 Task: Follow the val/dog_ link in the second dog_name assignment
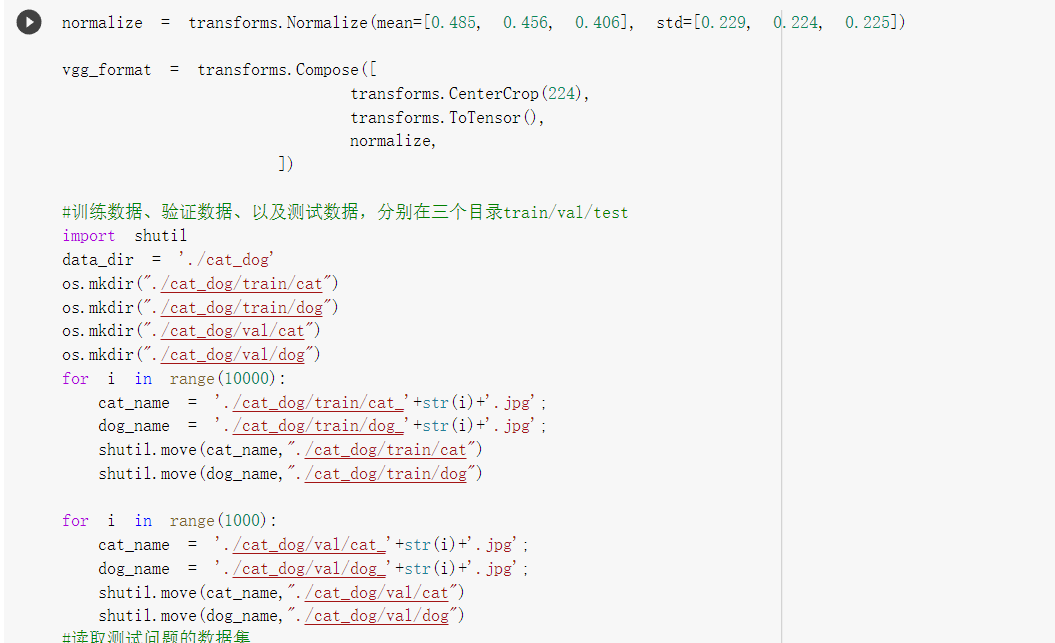[x=309, y=568]
